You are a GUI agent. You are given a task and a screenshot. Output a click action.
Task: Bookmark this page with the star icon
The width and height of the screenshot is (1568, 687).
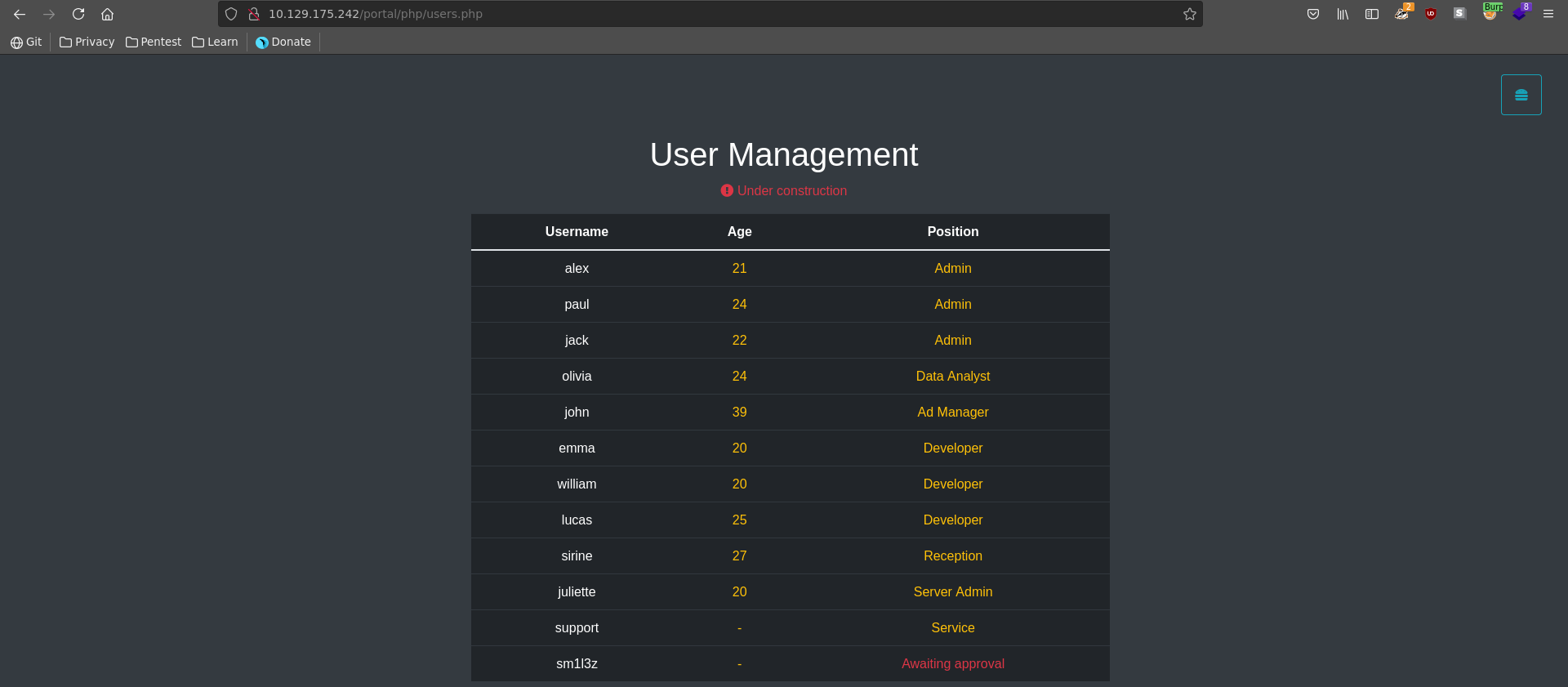[x=1190, y=14]
